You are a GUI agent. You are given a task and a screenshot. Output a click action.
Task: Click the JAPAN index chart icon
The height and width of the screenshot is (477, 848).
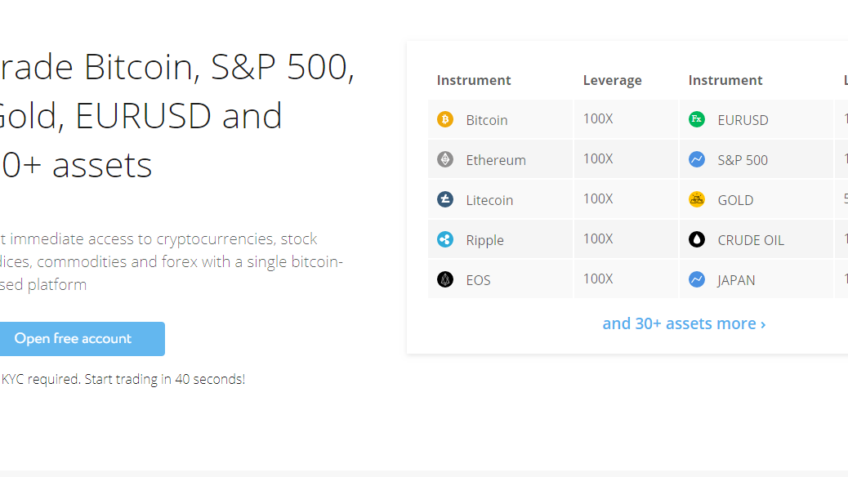697,280
